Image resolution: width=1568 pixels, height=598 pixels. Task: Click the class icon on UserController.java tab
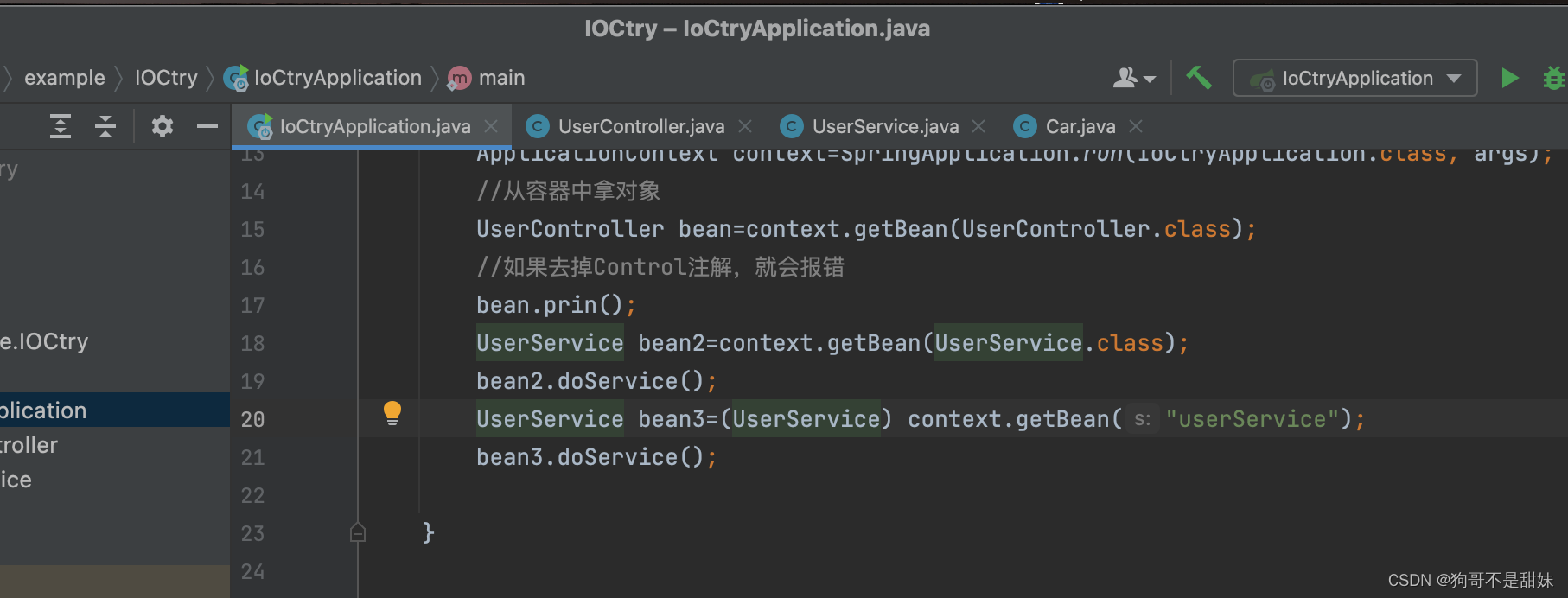[x=537, y=126]
